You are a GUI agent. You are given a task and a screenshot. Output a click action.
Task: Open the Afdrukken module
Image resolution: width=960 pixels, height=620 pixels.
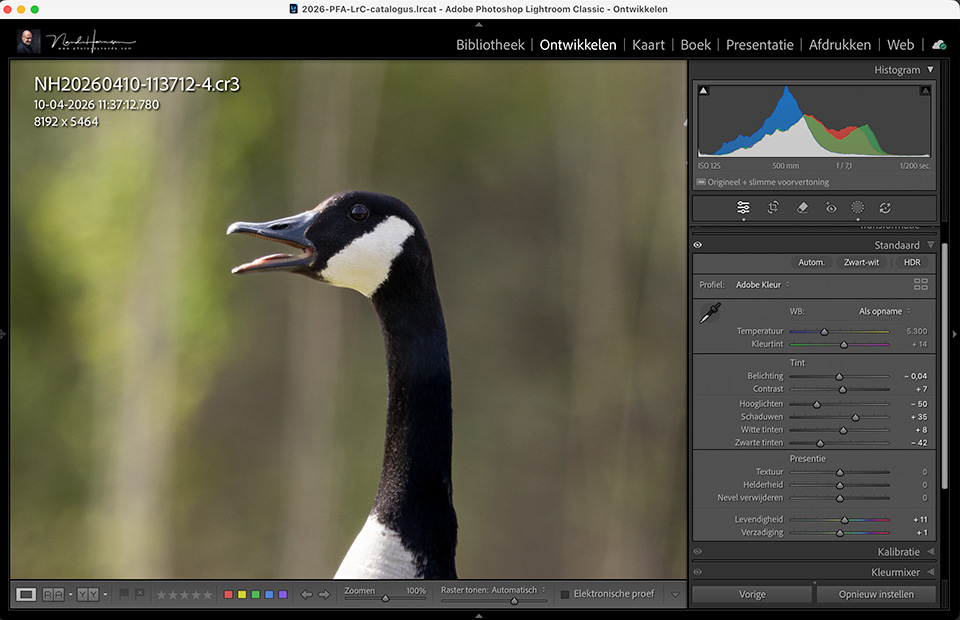[x=840, y=45]
